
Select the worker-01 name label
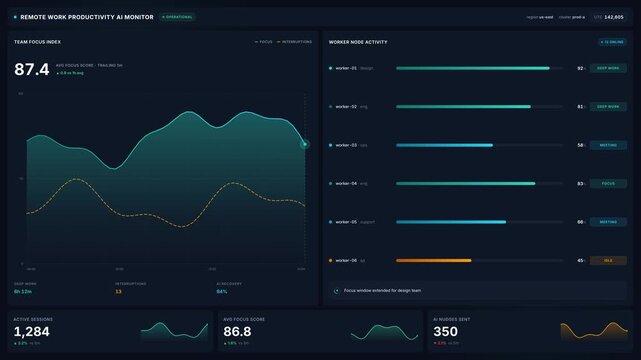point(346,68)
